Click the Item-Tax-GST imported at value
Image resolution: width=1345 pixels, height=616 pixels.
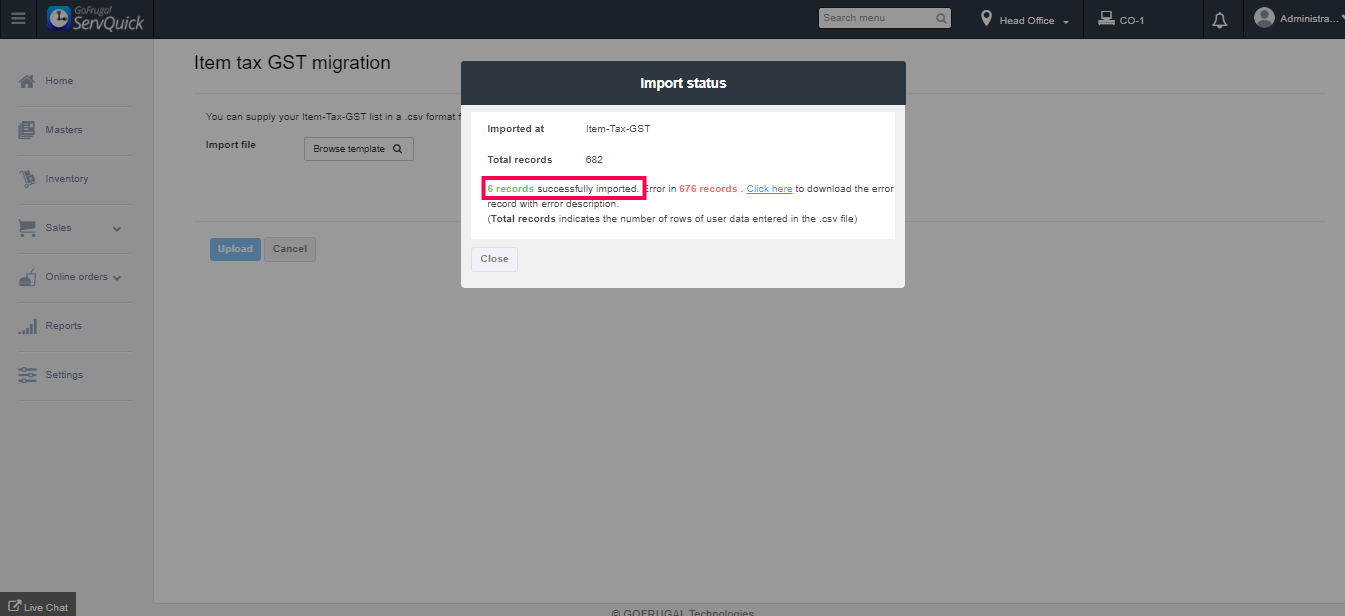pyautogui.click(x=618, y=129)
